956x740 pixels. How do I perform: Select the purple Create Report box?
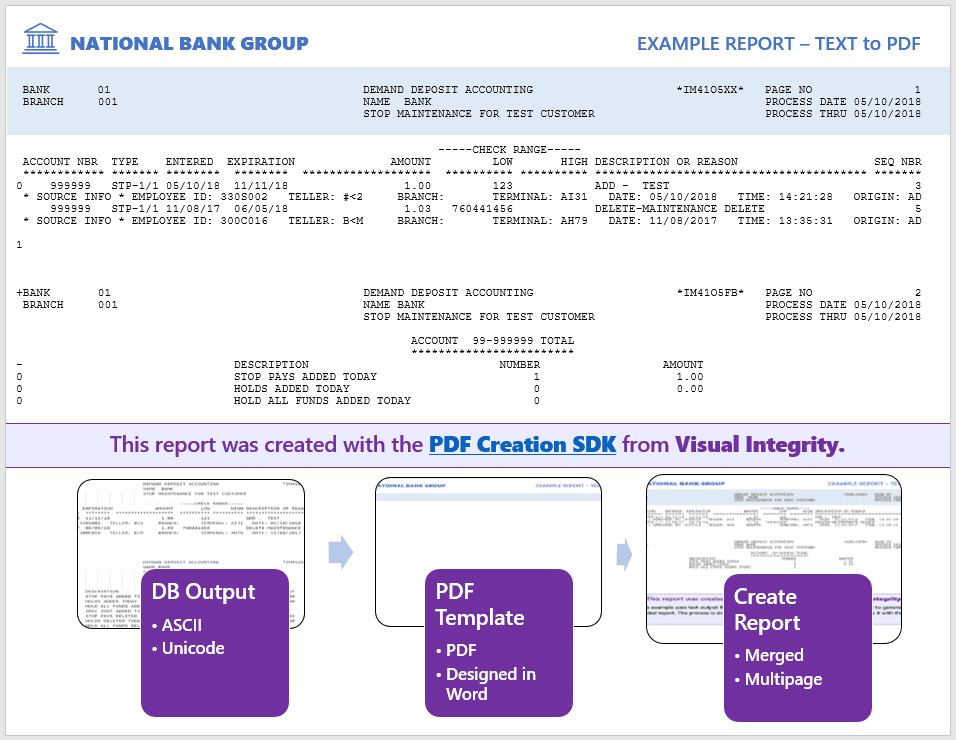tap(797, 647)
